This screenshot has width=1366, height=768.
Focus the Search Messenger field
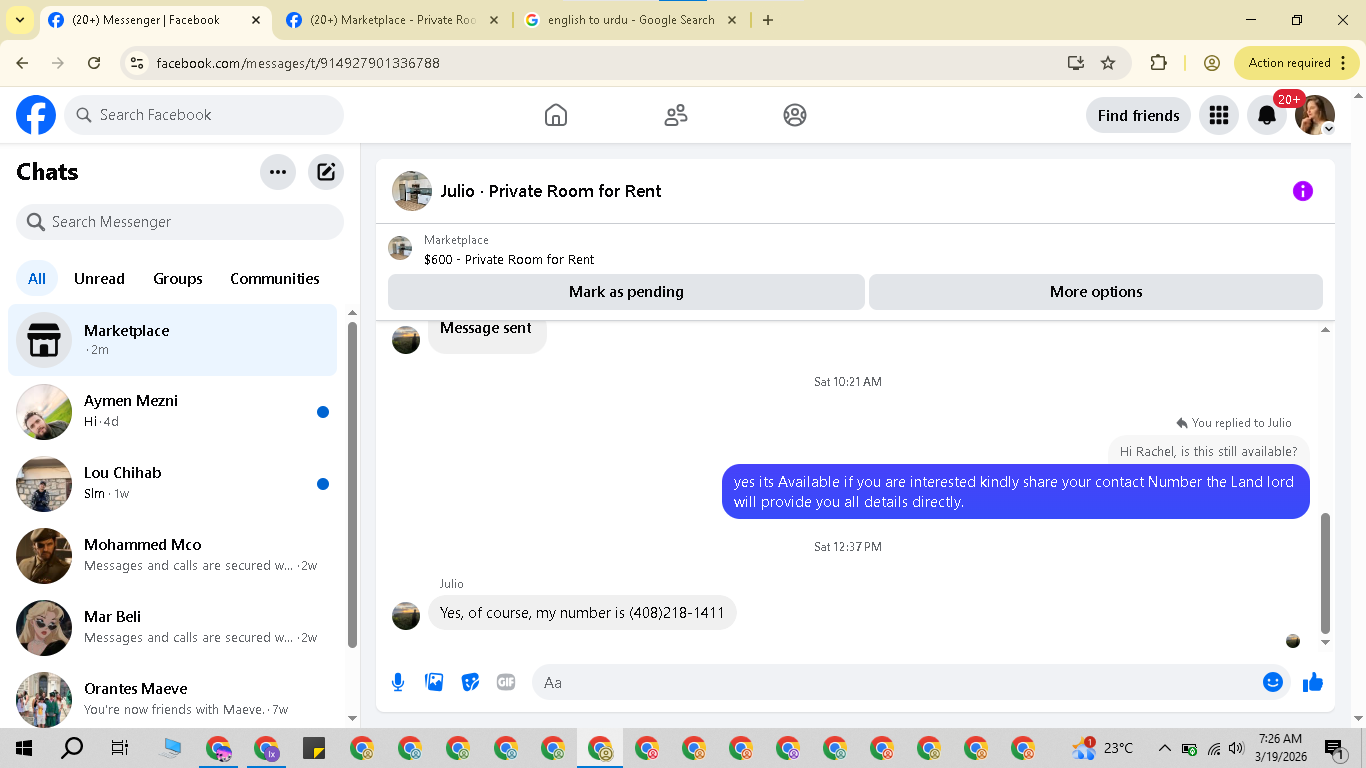point(180,222)
